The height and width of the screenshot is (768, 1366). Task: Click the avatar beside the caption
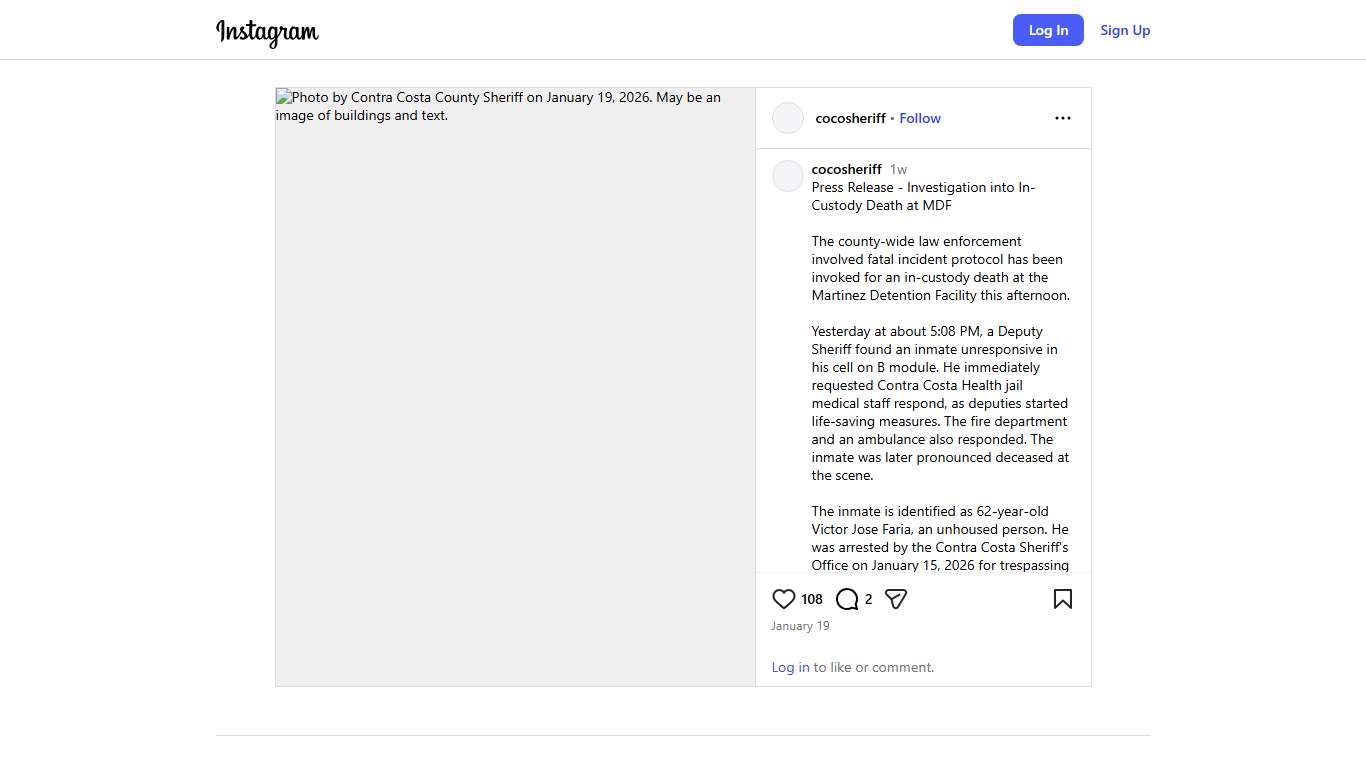(788, 176)
